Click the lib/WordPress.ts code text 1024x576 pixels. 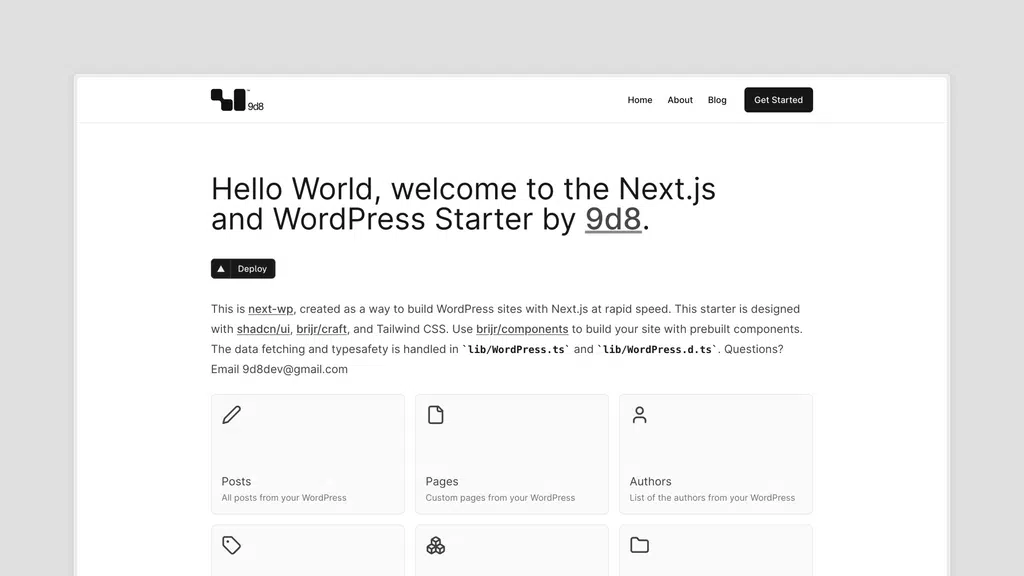[516, 349]
